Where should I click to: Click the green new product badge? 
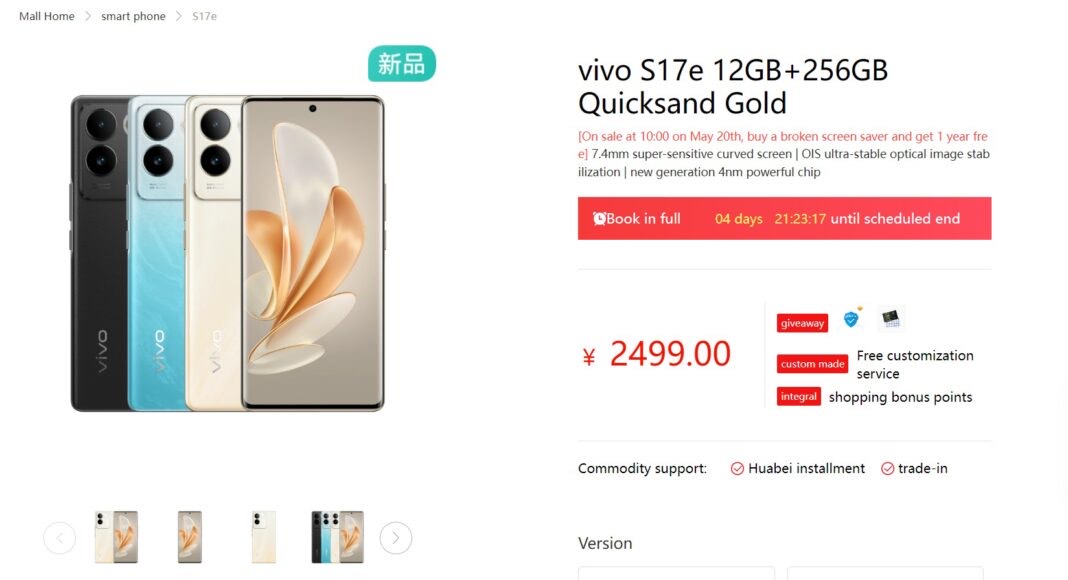click(402, 64)
